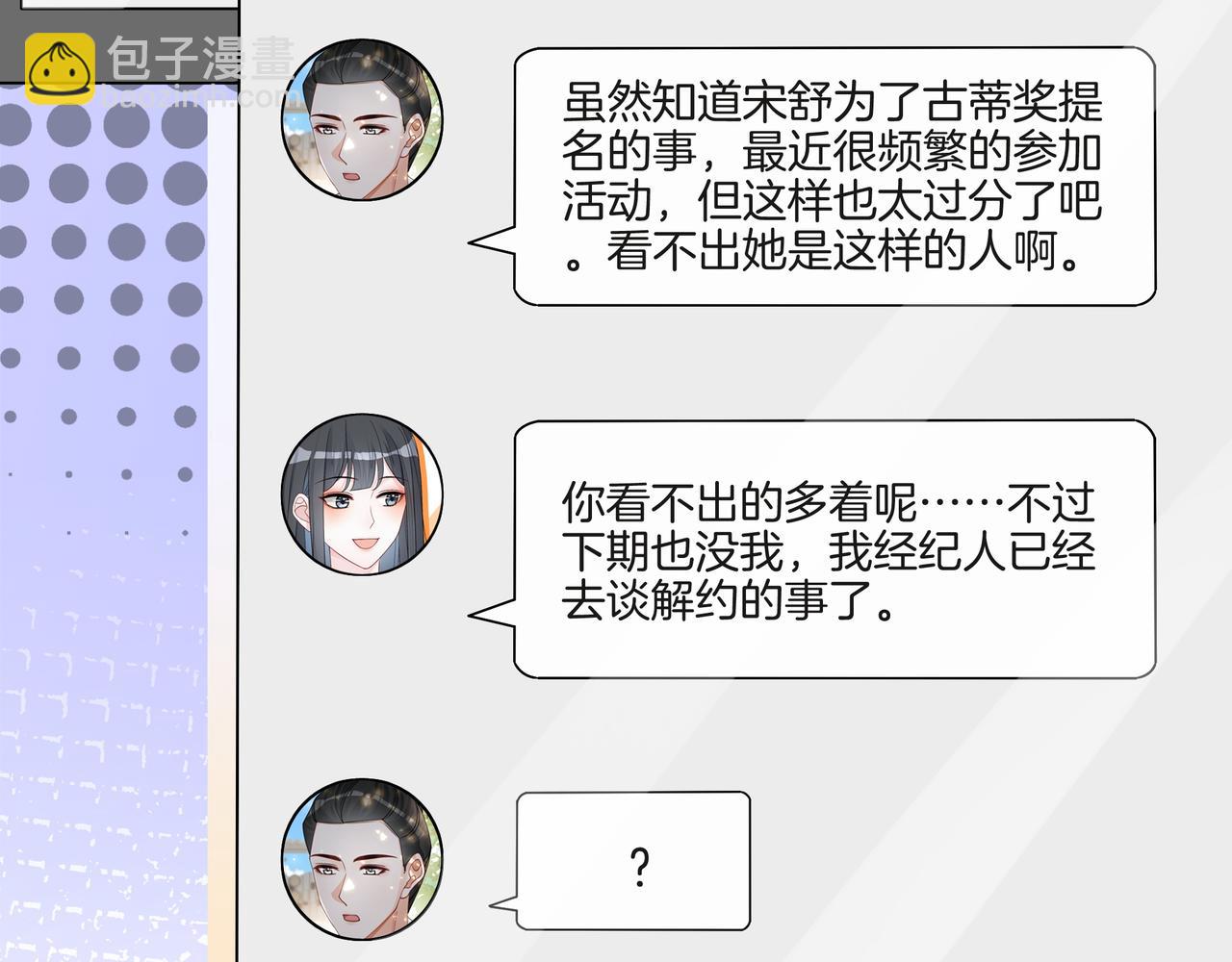Click the line 去谈解约的事了 in second message
The image size is (1232, 962).
(x=730, y=602)
